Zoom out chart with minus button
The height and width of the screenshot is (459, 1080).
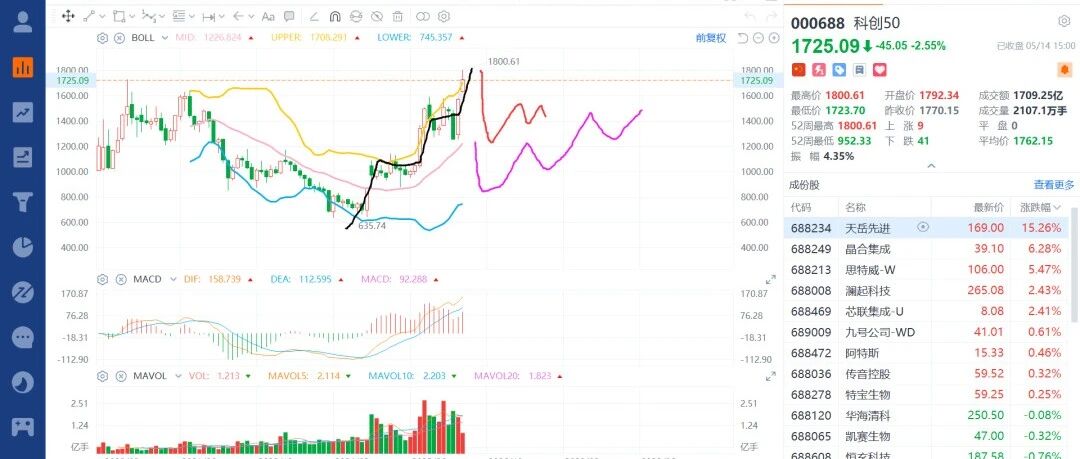(758, 38)
